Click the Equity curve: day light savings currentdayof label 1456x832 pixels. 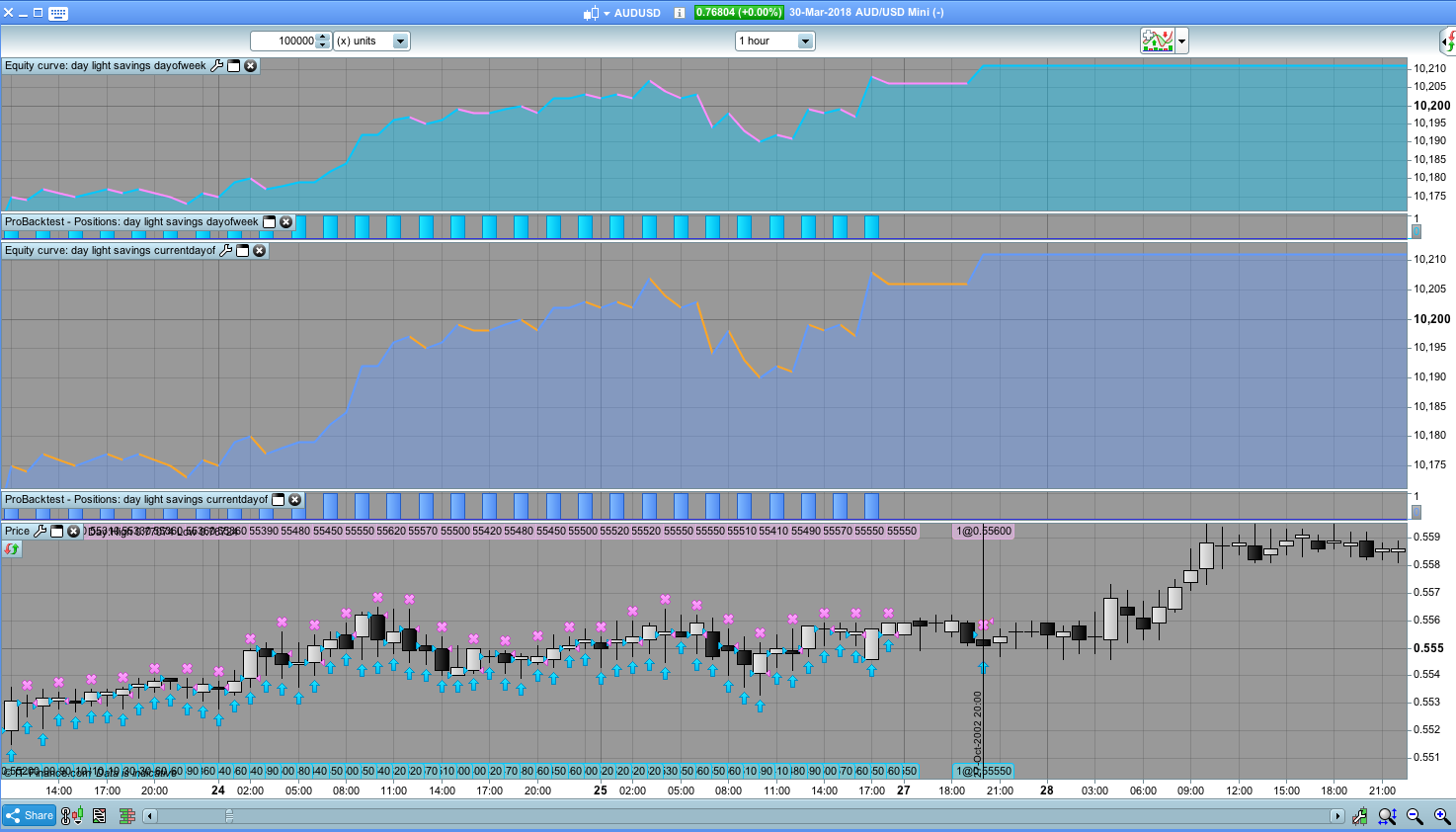pyautogui.click(x=111, y=251)
